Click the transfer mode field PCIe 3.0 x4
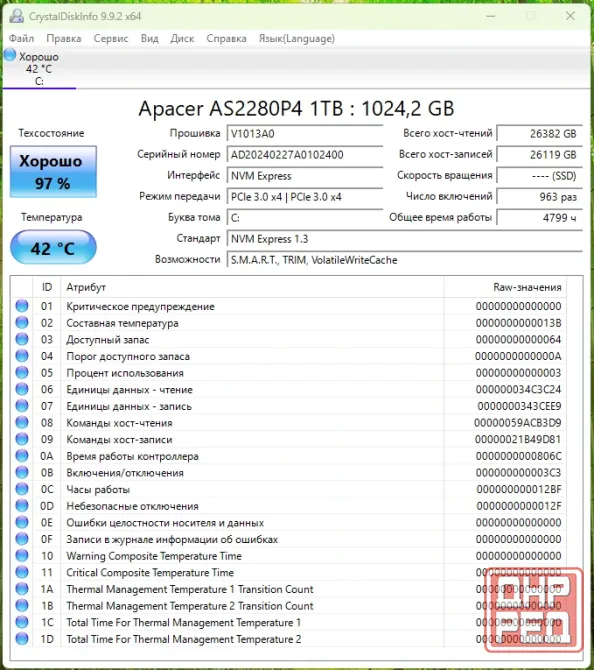The width and height of the screenshot is (594, 670). [x=305, y=197]
